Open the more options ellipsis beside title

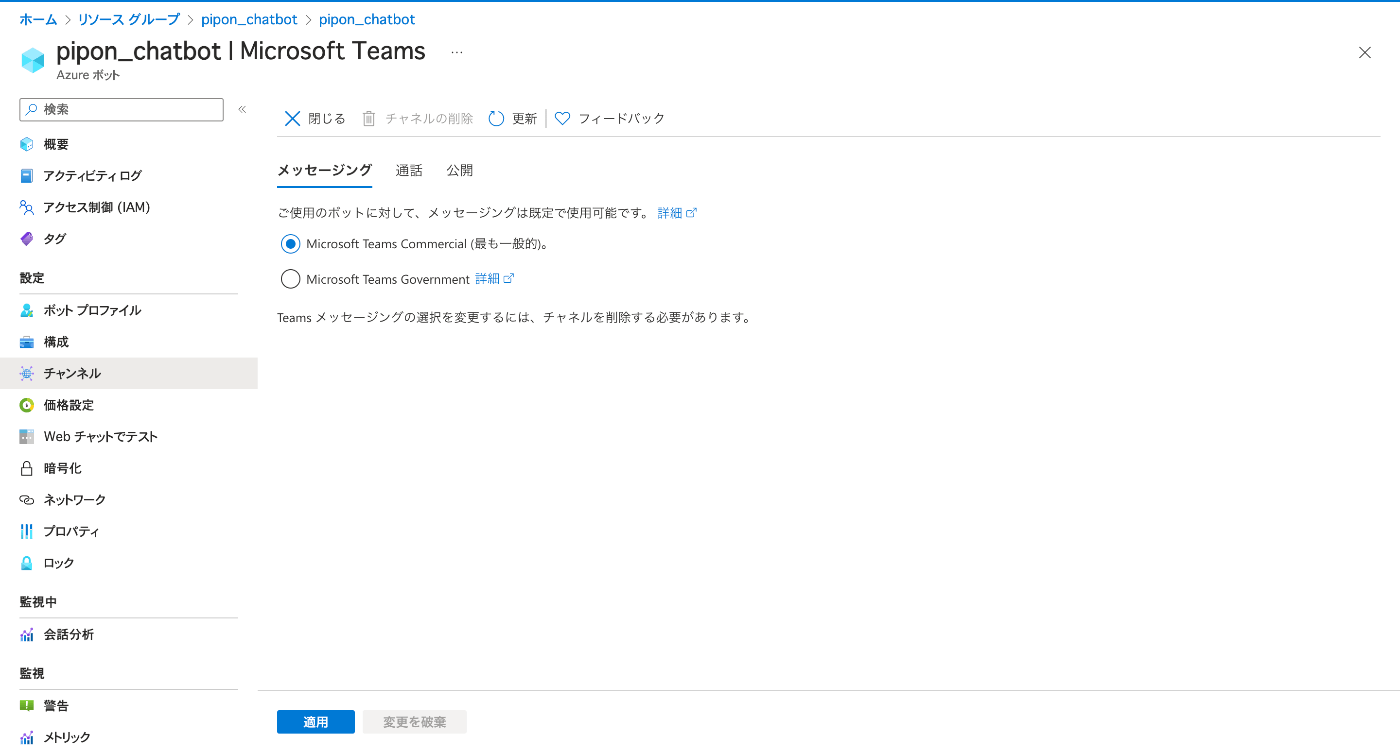pyautogui.click(x=457, y=52)
